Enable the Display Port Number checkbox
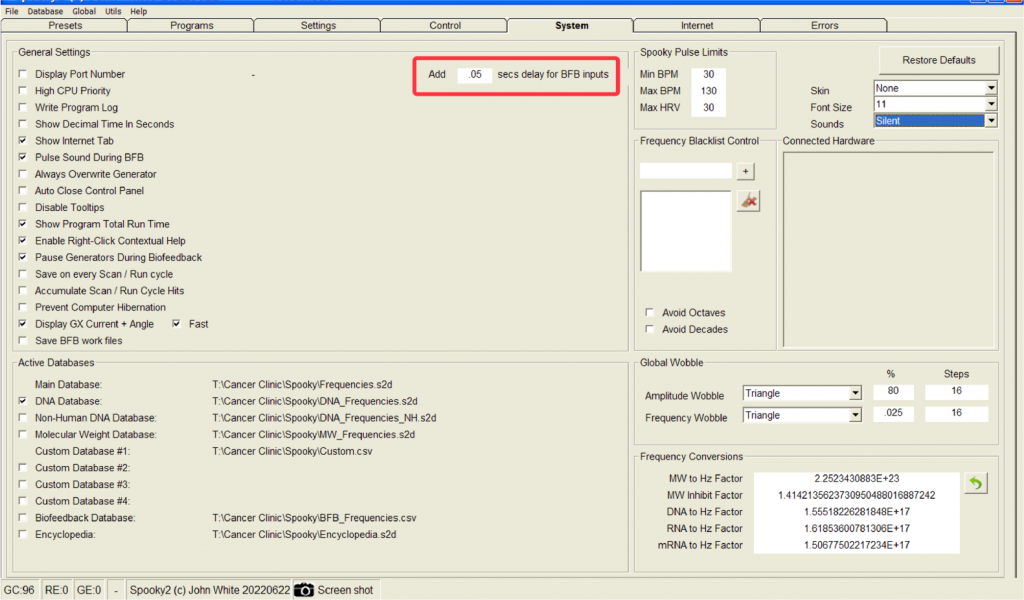 (x=23, y=74)
